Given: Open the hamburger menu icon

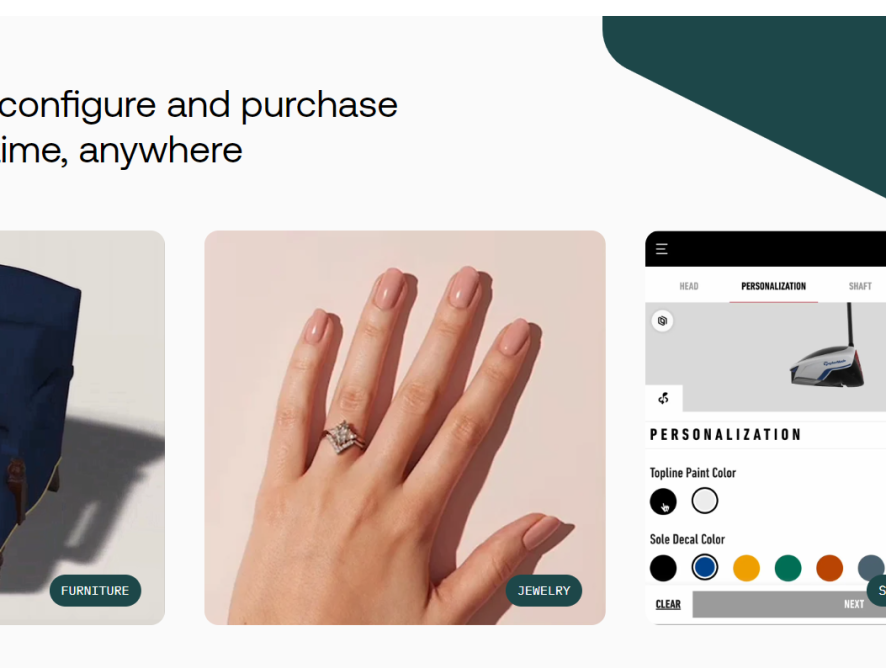Looking at the screenshot, I should [662, 249].
